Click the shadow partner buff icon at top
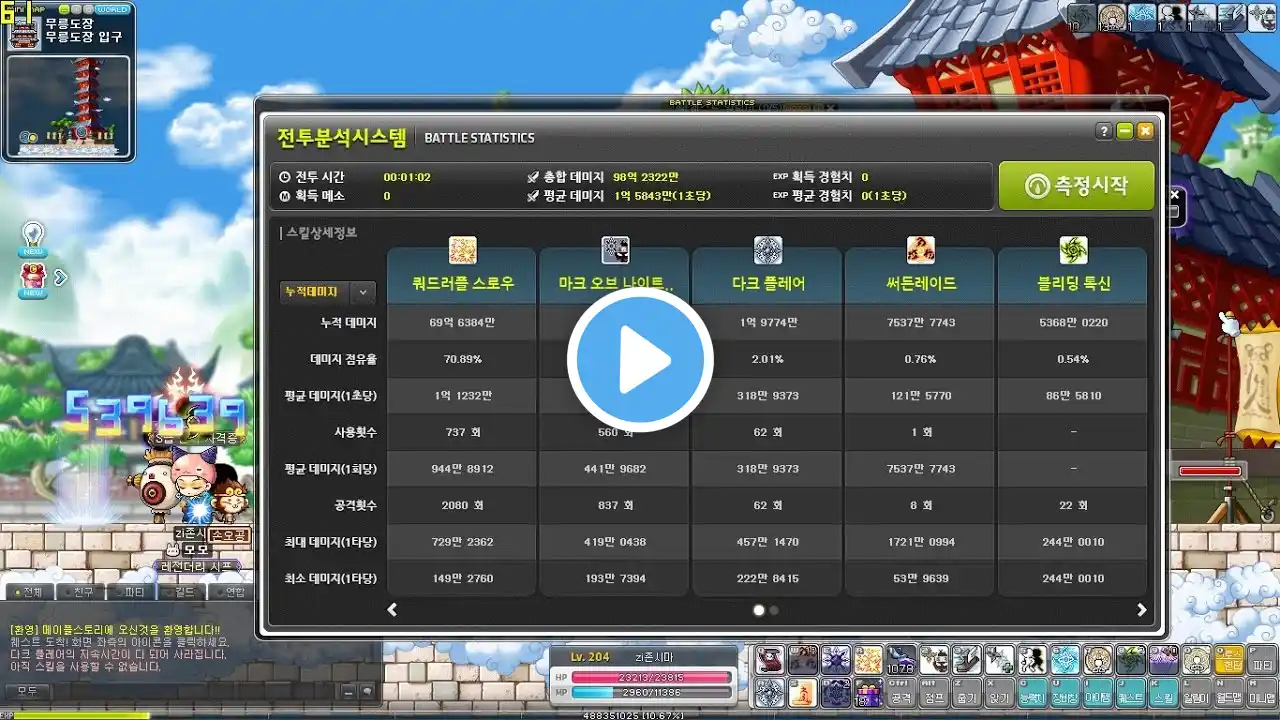Screen dimensions: 1280x720 pos(1172,17)
